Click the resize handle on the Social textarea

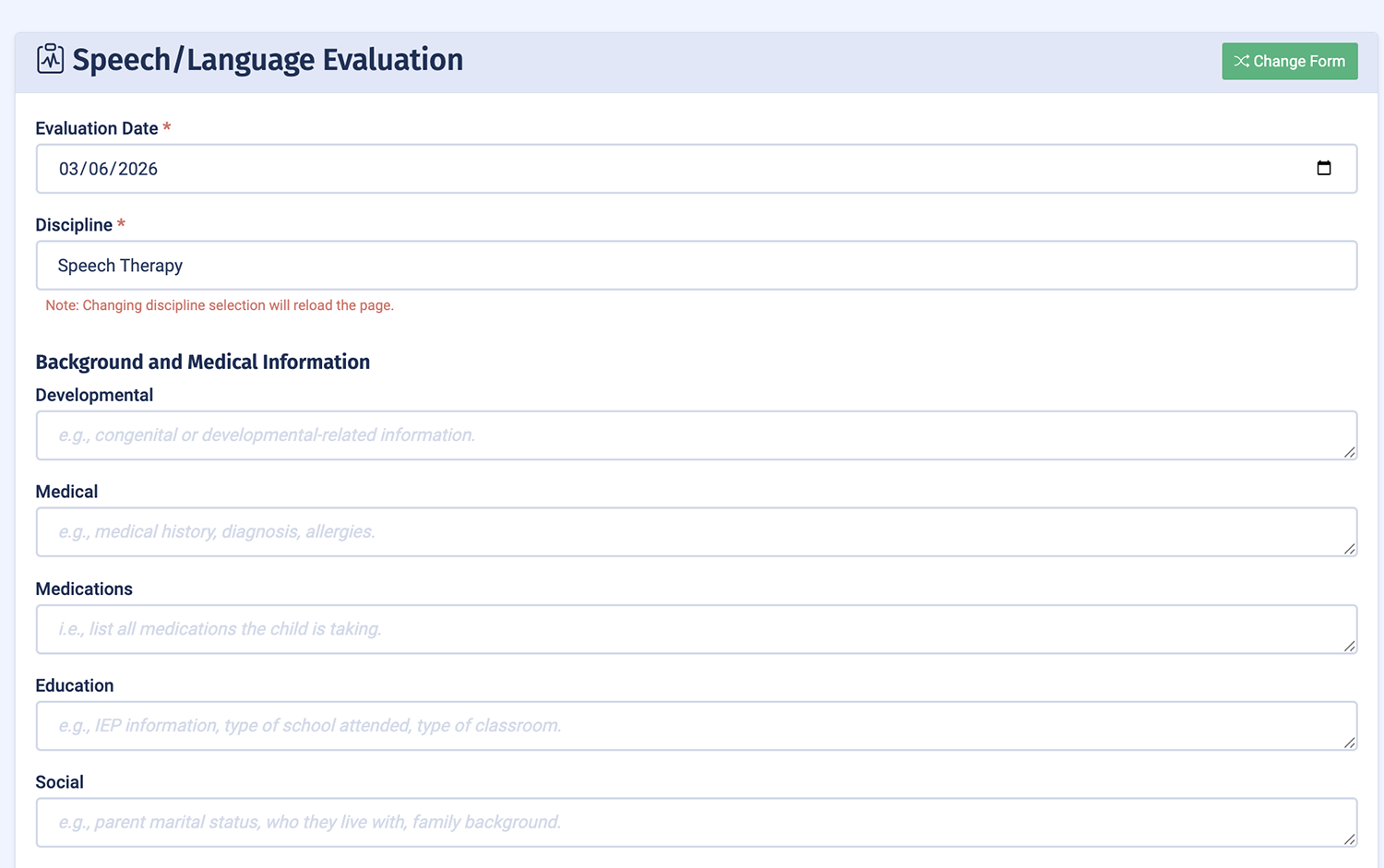tap(1350, 841)
